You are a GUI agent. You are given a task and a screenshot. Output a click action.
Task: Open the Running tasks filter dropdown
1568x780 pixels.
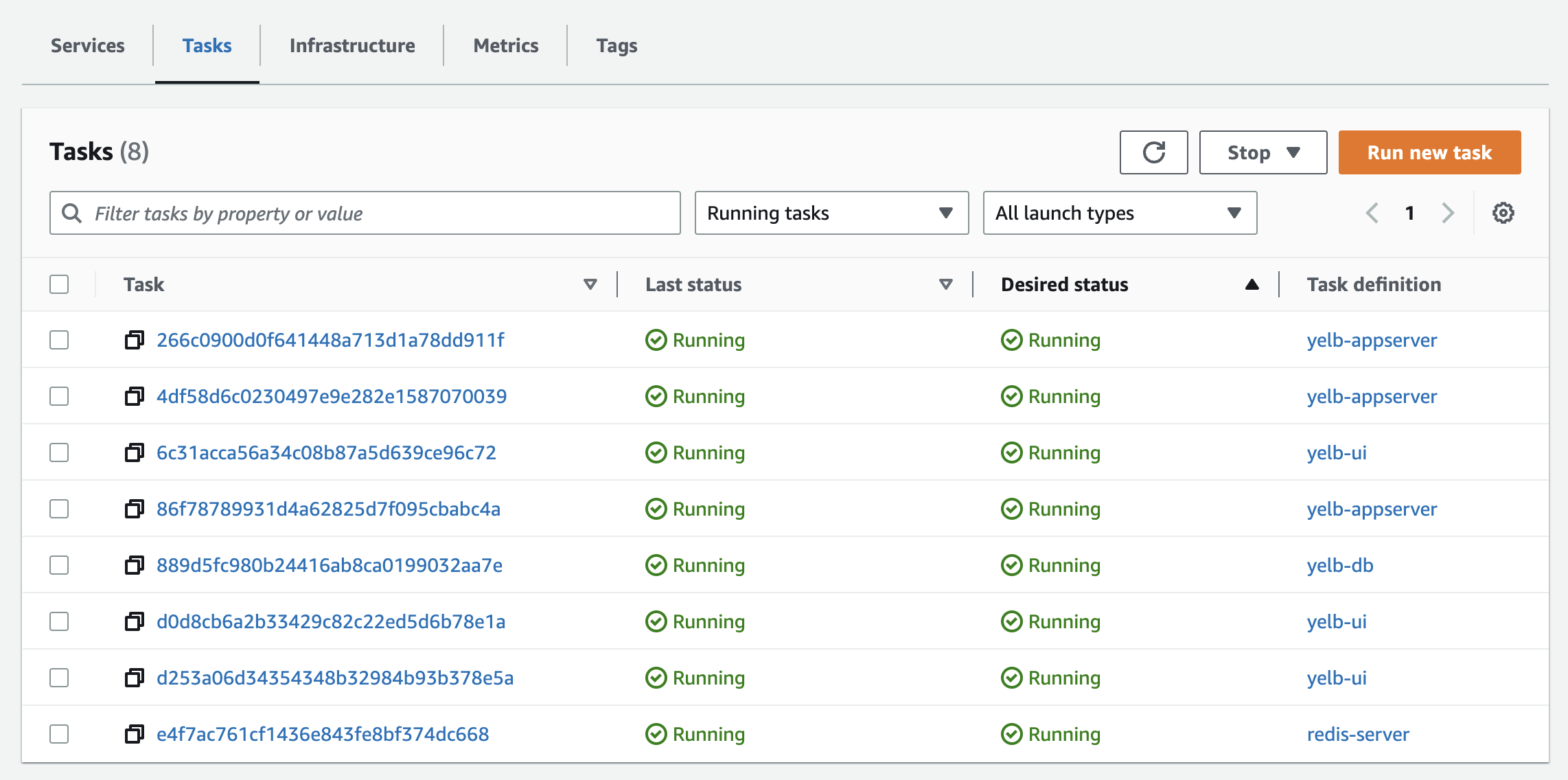pos(831,213)
